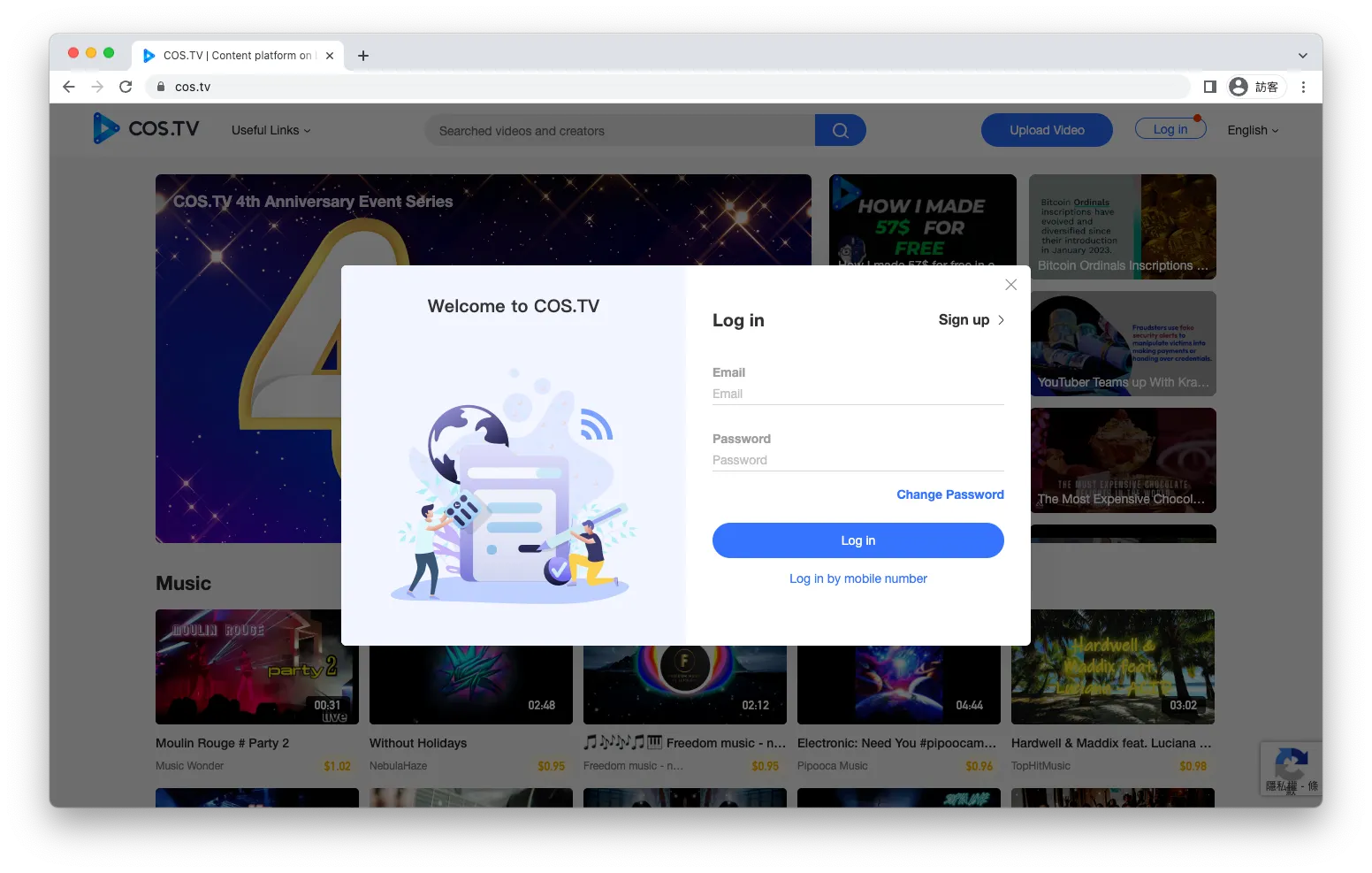This screenshot has height=873, width=1372.
Task: Click the Upload Video button
Action: (x=1047, y=130)
